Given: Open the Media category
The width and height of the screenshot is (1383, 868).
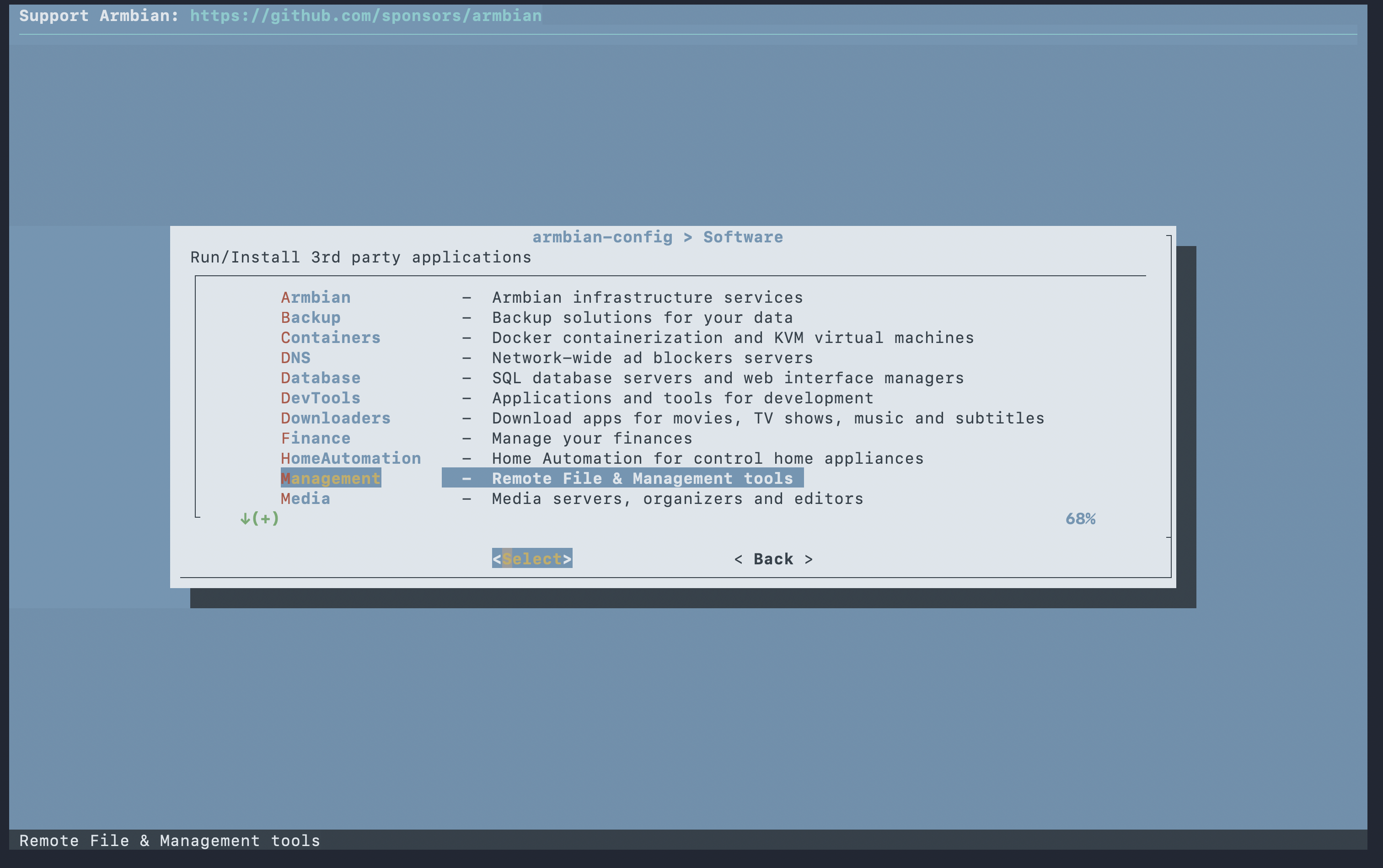Looking at the screenshot, I should click(x=306, y=498).
